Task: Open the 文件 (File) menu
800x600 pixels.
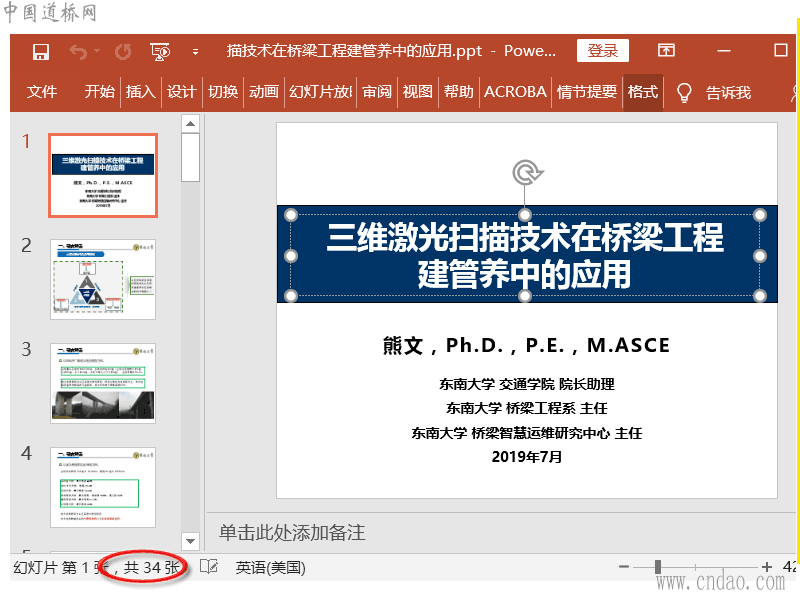Action: tap(42, 92)
